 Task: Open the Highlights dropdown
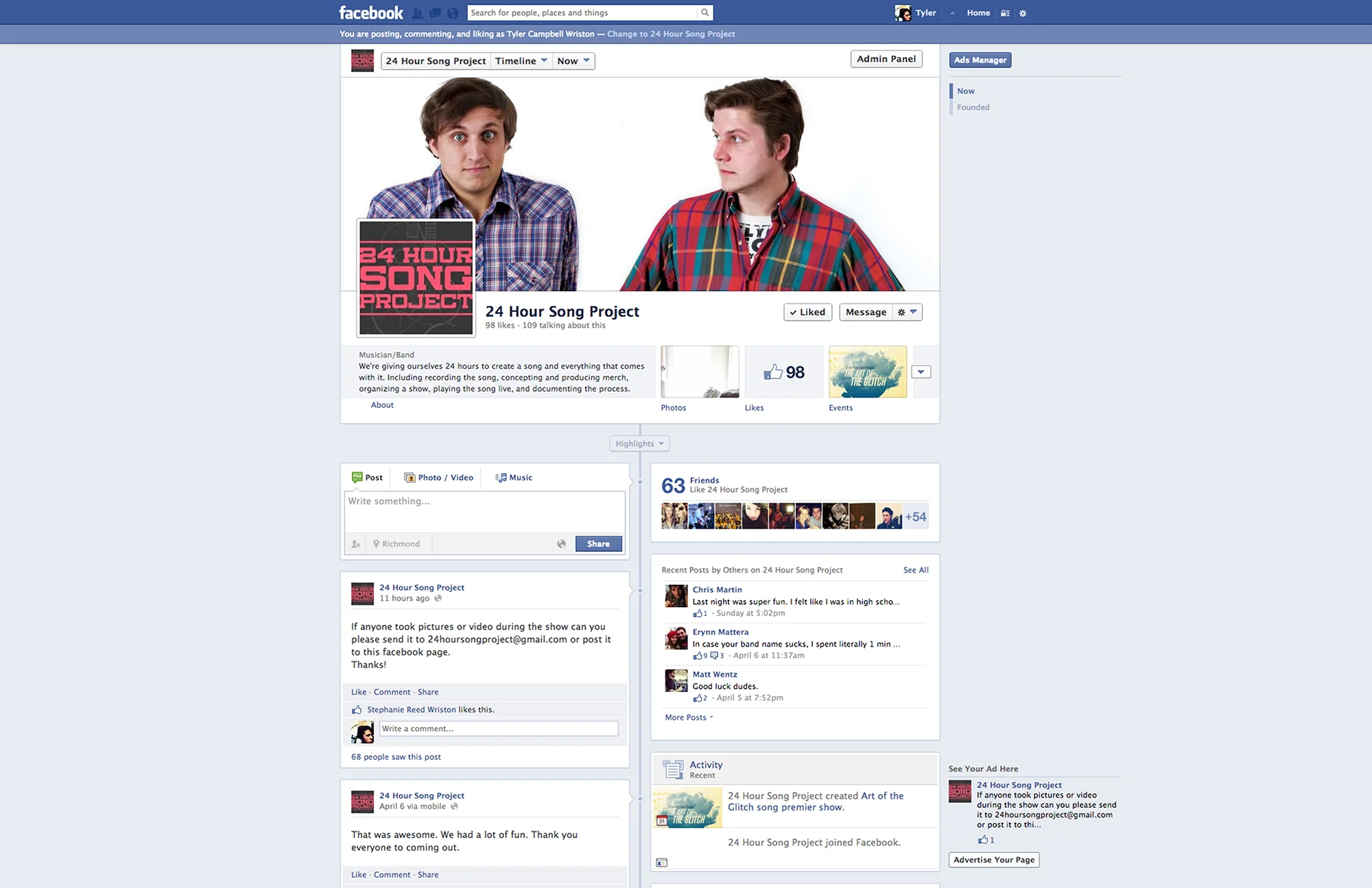[x=639, y=444]
